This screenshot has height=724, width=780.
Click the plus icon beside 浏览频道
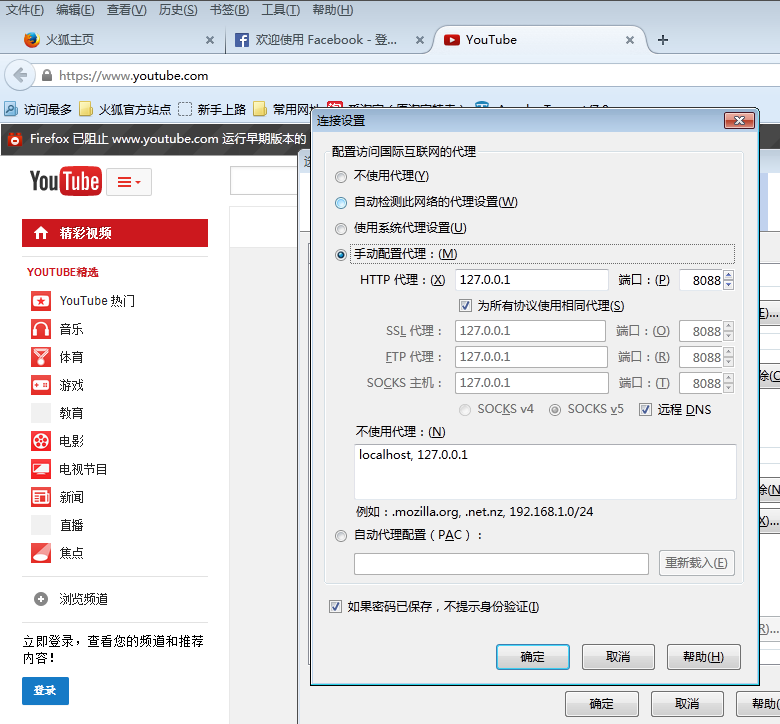41,599
